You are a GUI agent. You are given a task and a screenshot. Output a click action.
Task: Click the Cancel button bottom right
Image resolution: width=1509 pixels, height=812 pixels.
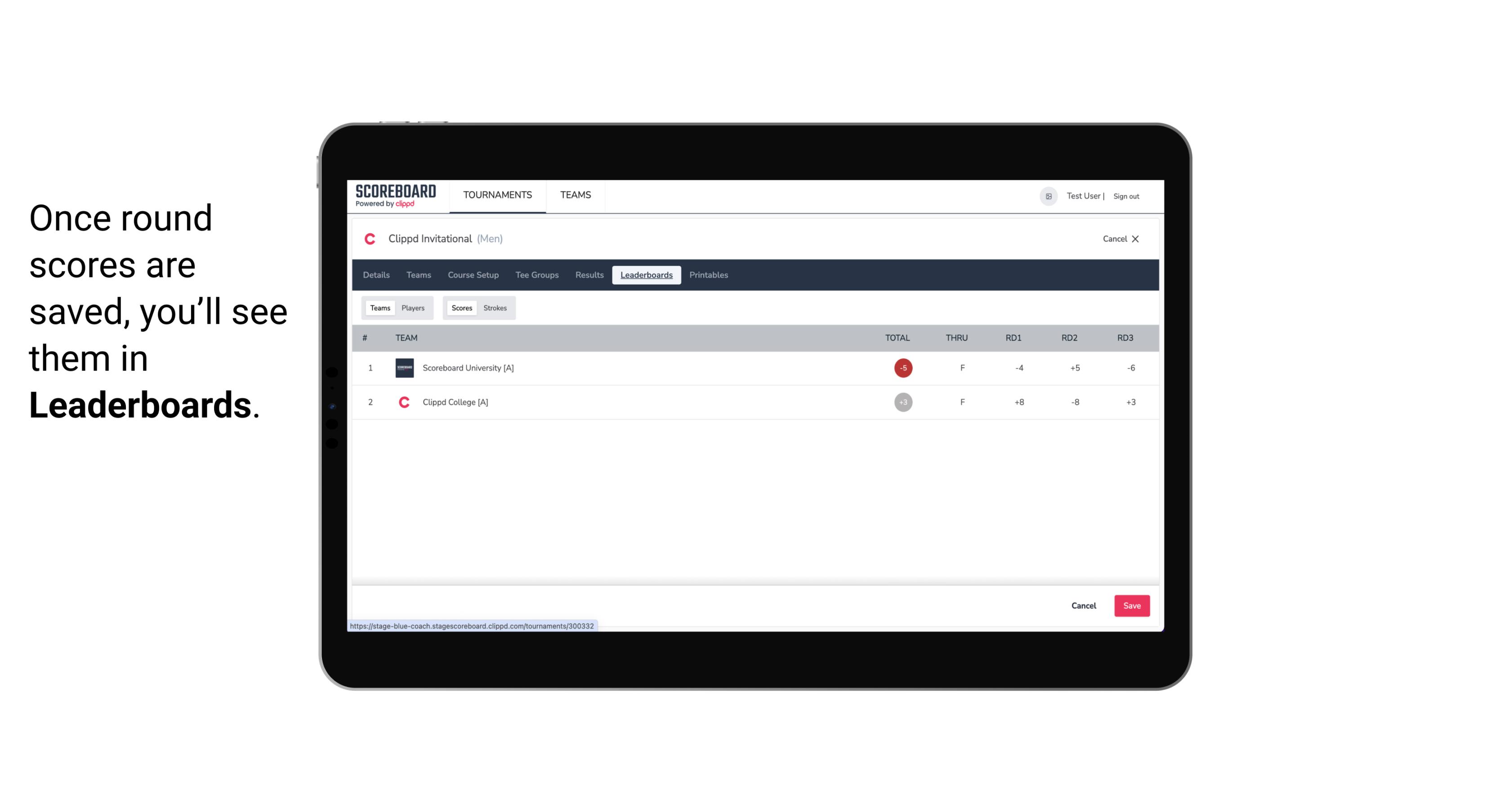click(1083, 605)
